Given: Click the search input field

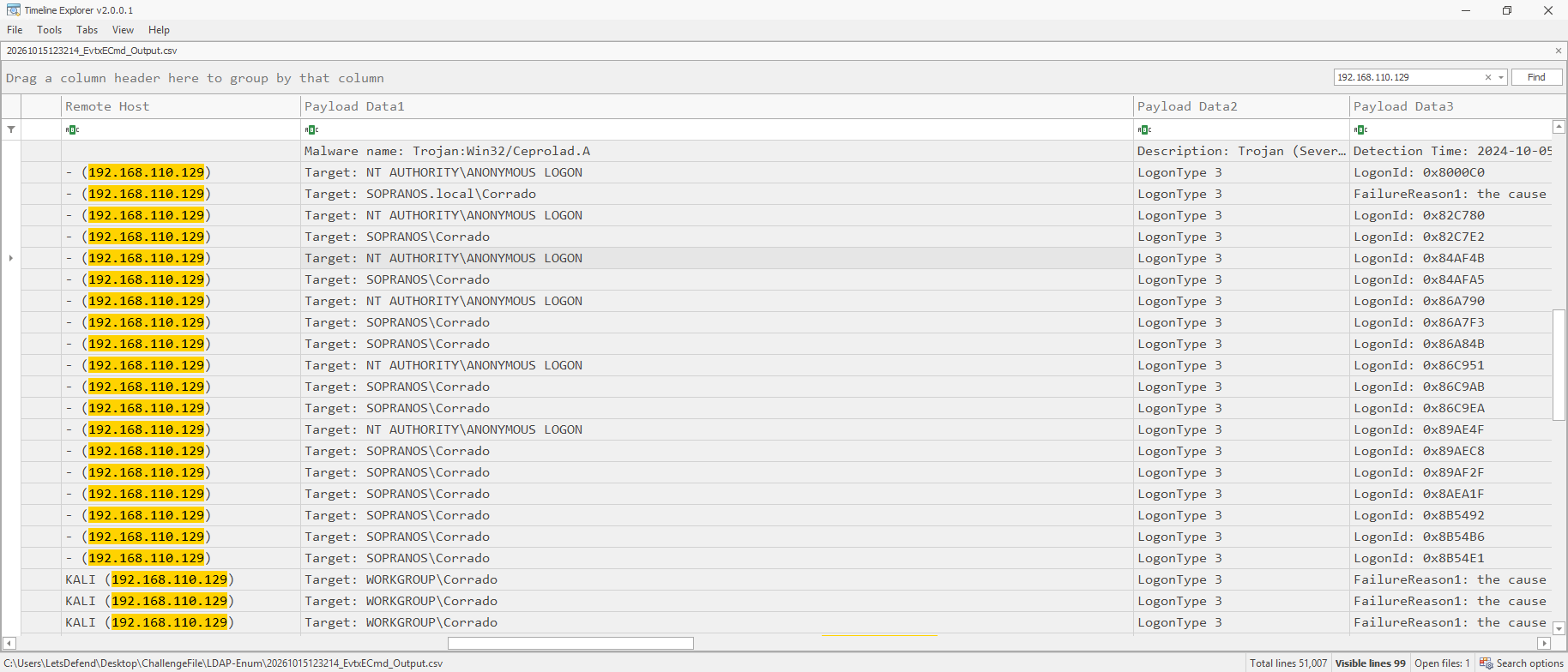Looking at the screenshot, I should tap(1408, 77).
